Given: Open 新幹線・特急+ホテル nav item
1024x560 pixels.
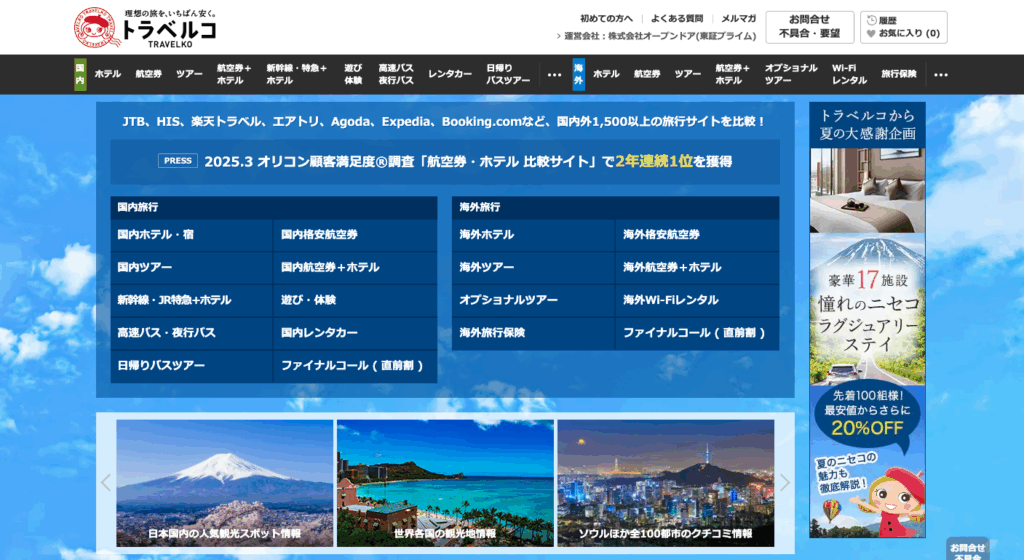Looking at the screenshot, I should pos(296,74).
